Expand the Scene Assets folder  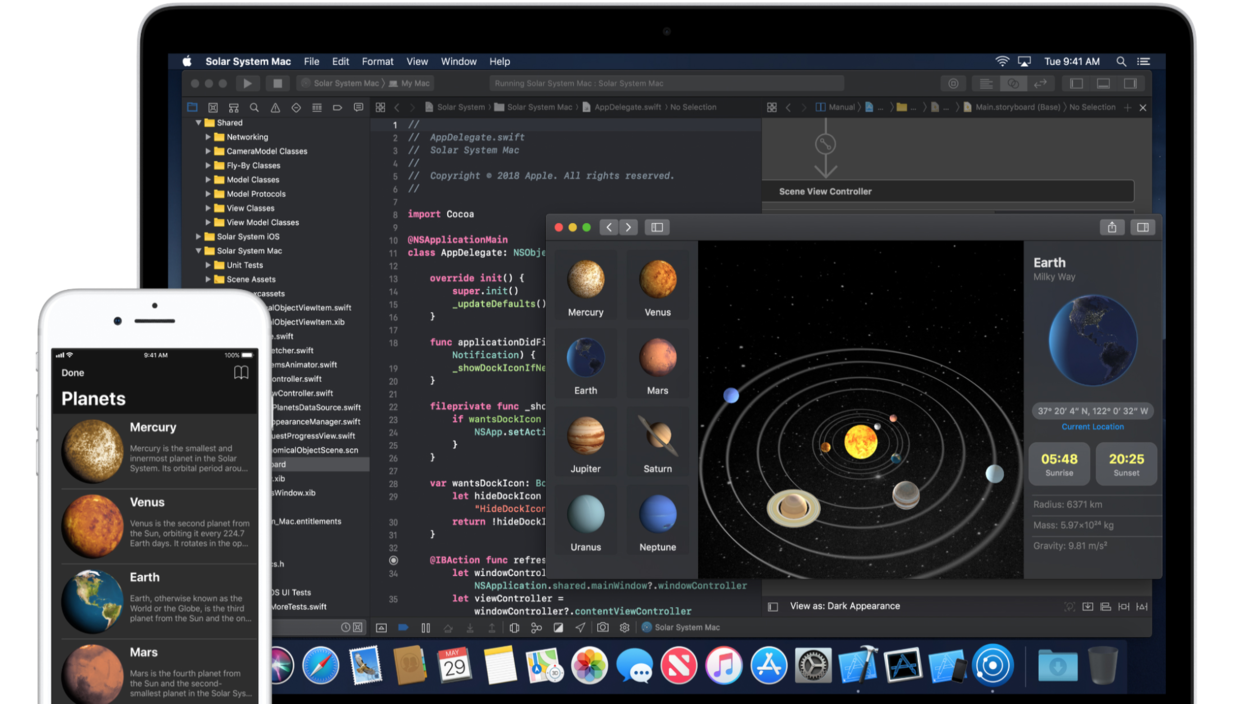(x=208, y=279)
